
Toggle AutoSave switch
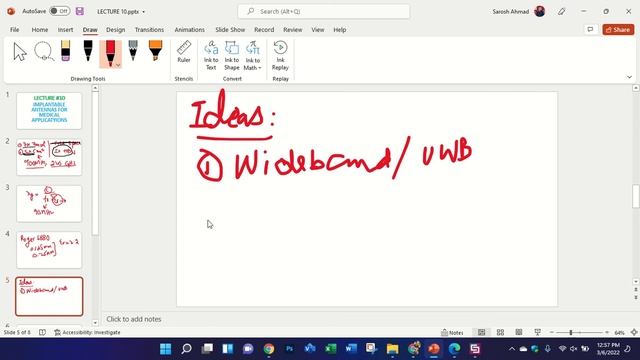point(60,11)
